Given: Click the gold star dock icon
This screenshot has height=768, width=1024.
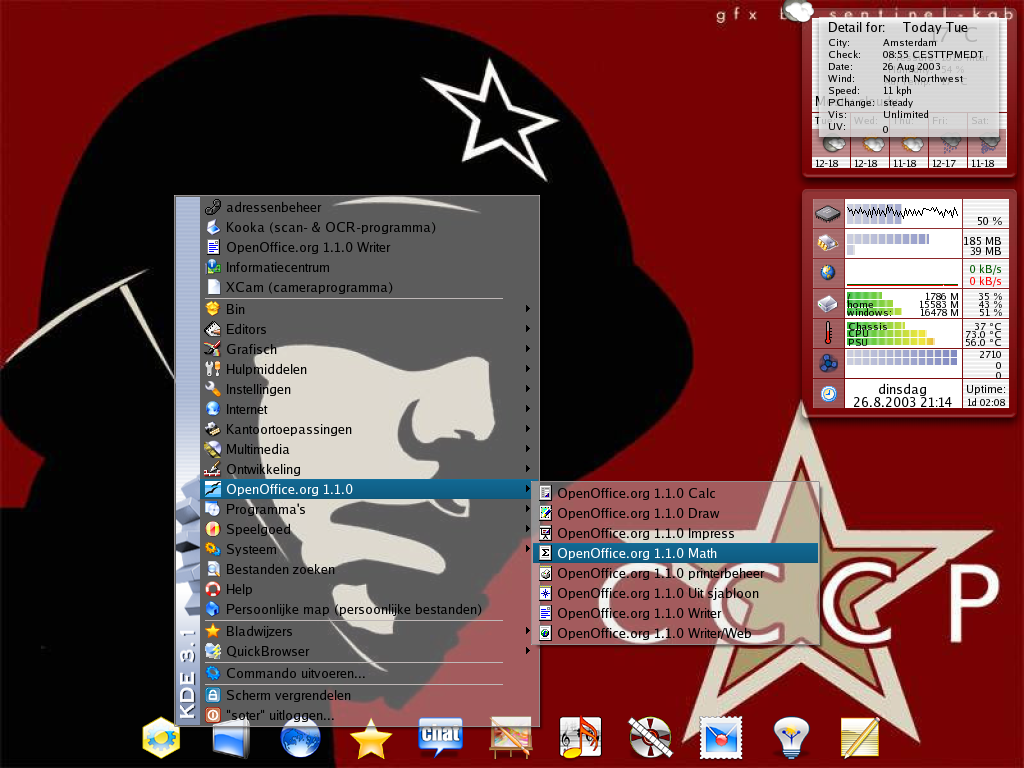Looking at the screenshot, I should point(371,739).
